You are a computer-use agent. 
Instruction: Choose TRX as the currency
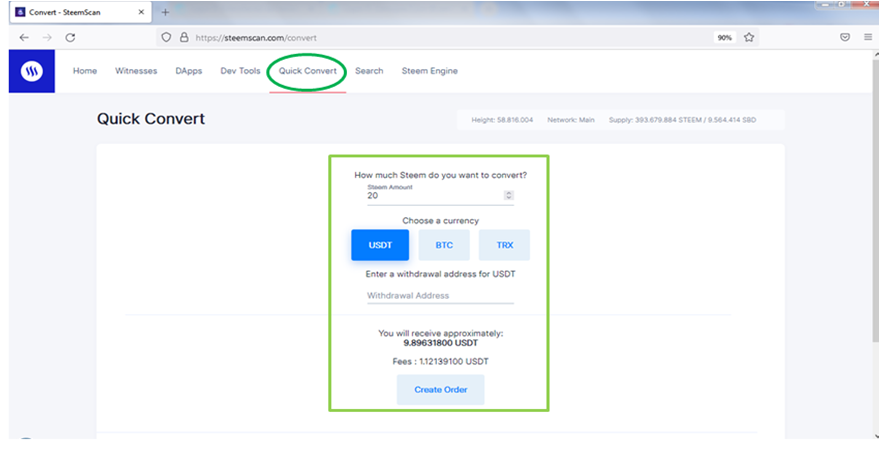tap(504, 245)
